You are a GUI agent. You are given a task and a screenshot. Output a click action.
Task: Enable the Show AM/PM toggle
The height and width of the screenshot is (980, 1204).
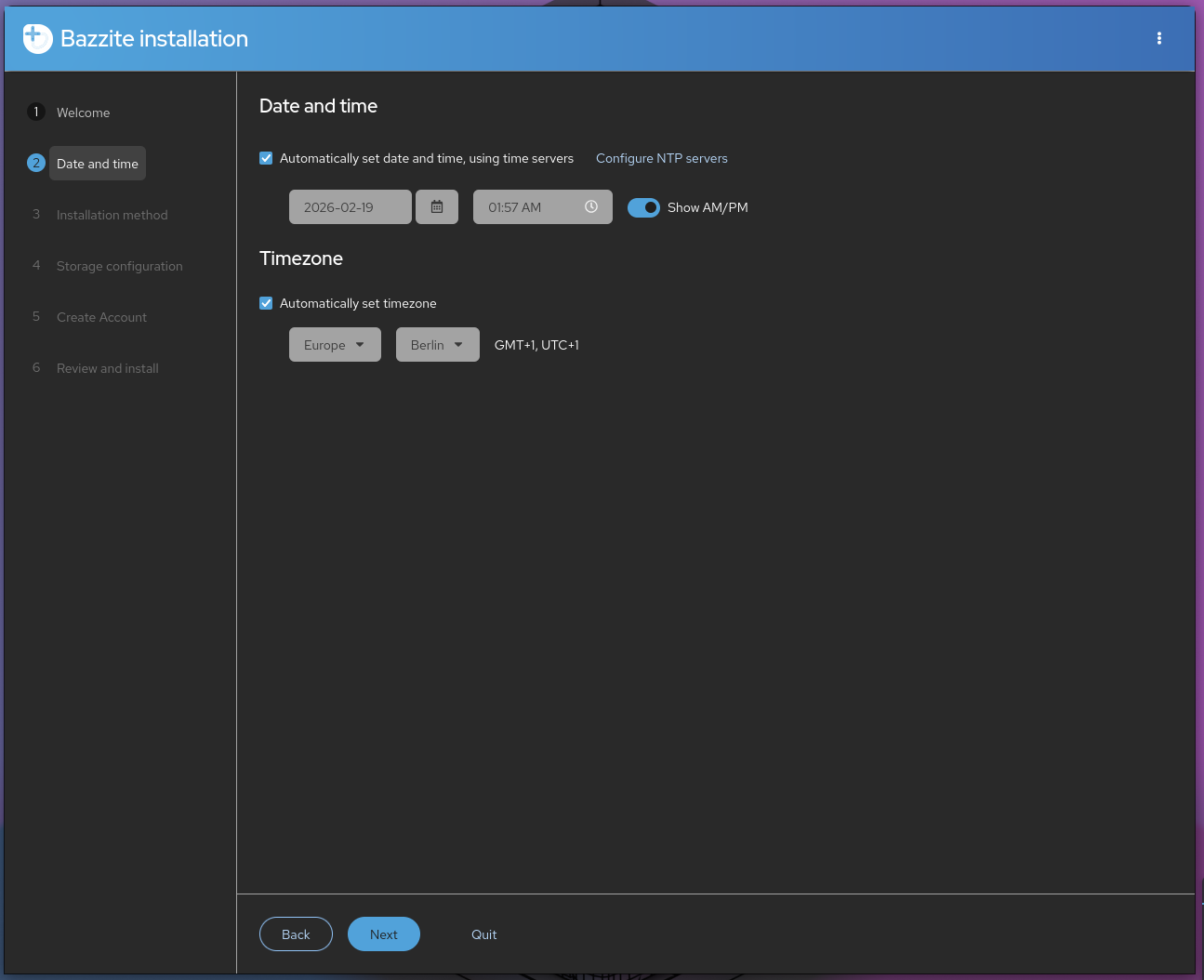(x=643, y=207)
